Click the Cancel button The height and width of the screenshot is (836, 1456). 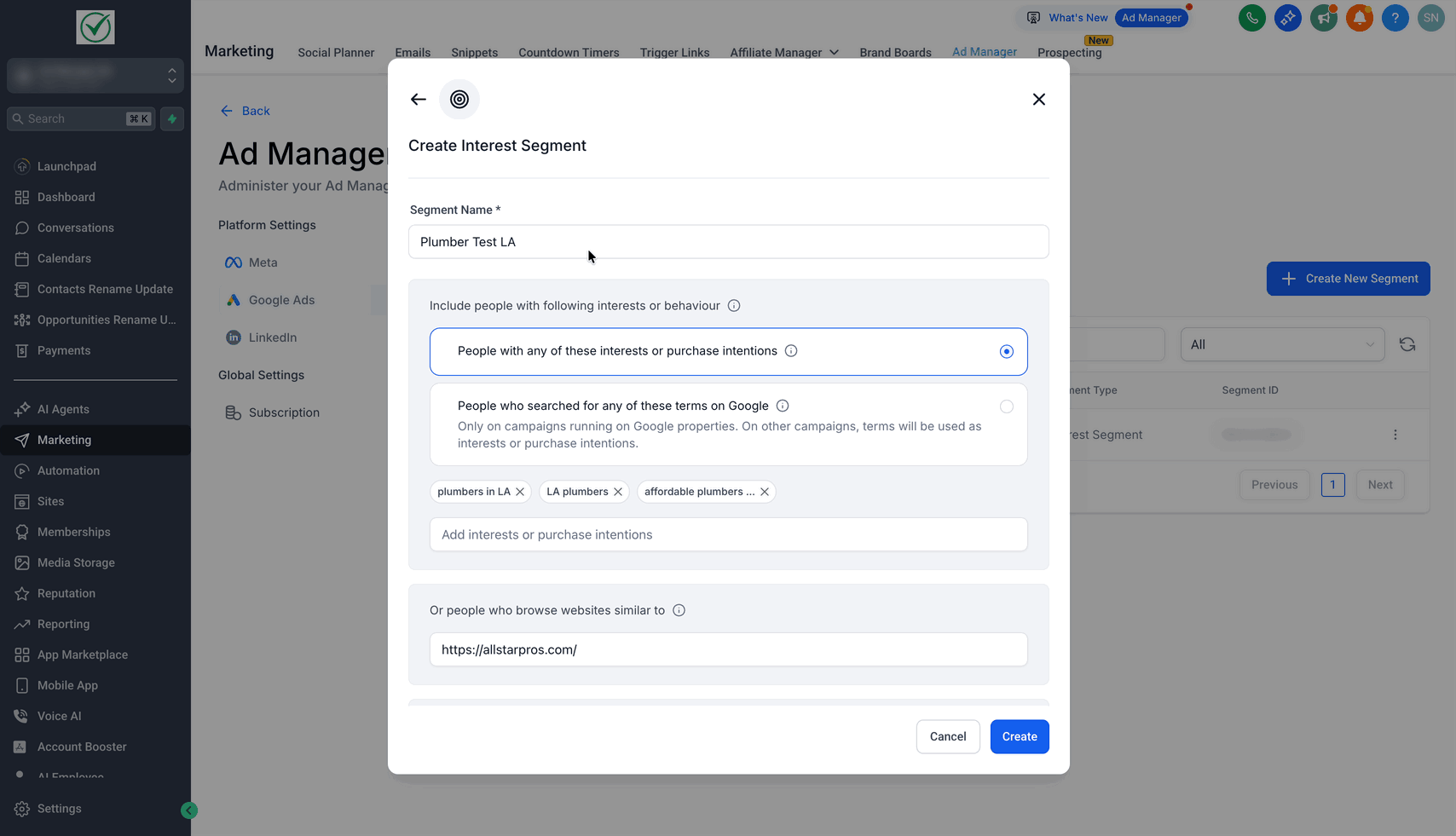(948, 737)
